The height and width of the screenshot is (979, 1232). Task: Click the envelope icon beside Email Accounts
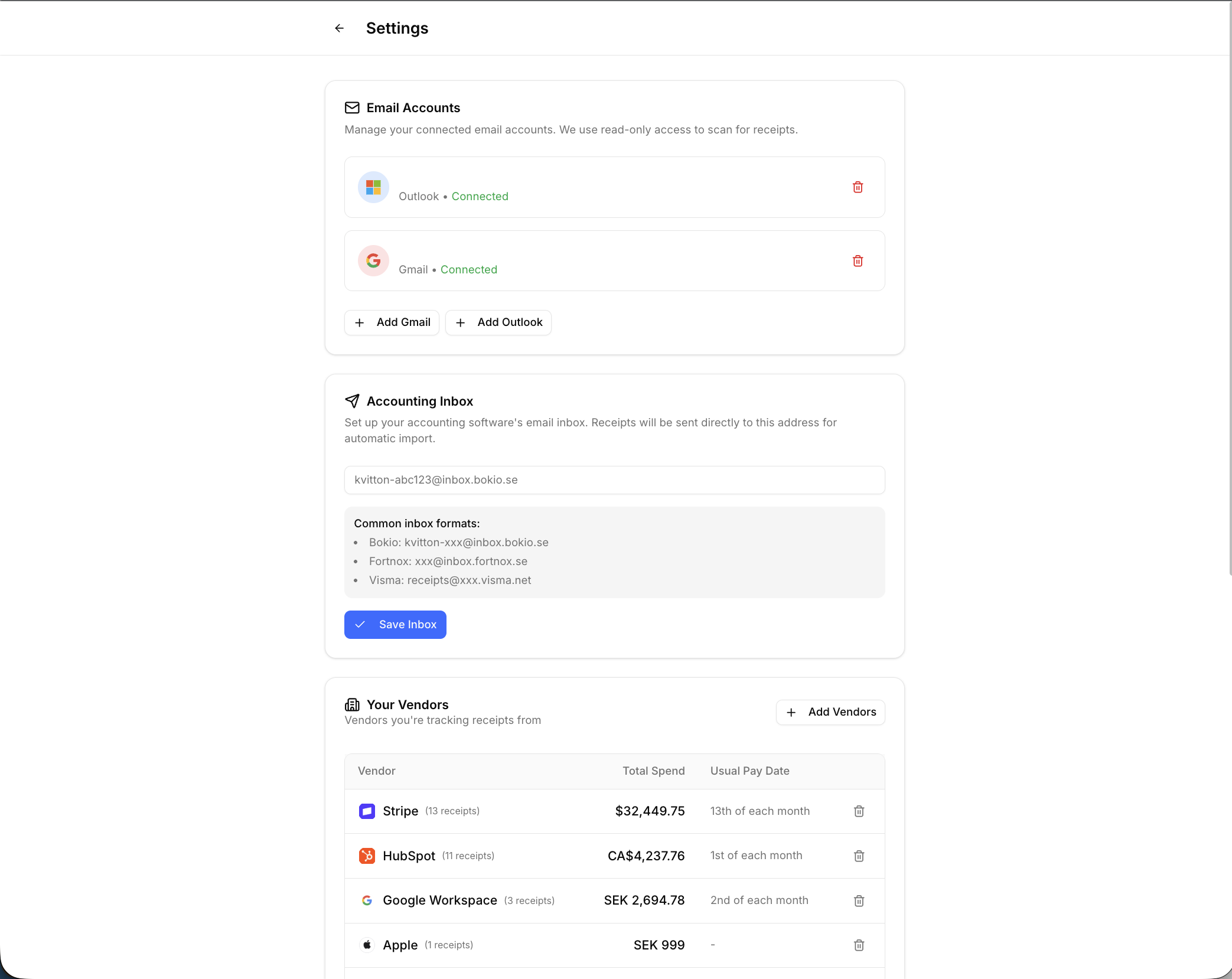[x=352, y=107]
